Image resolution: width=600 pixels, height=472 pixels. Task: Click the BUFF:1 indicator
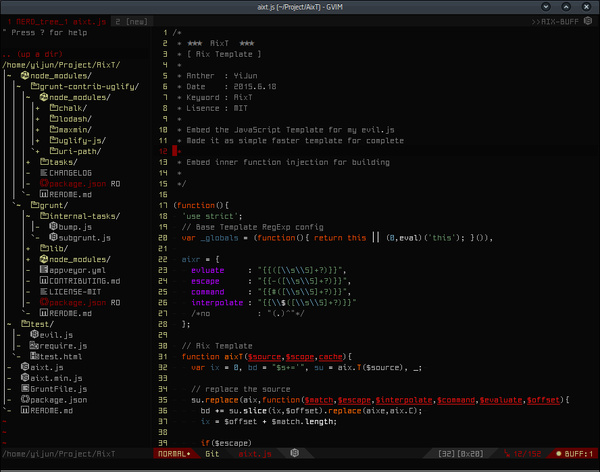574,454
